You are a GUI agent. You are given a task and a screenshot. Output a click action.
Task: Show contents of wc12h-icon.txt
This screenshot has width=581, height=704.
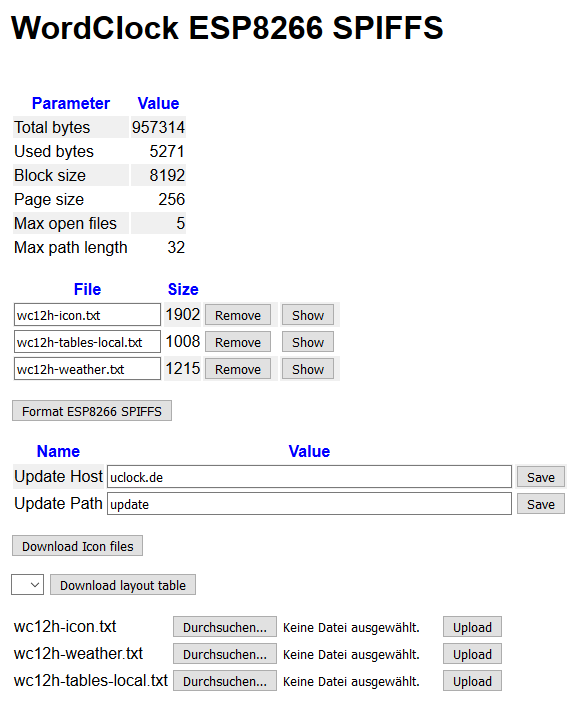pyautogui.click(x=308, y=315)
